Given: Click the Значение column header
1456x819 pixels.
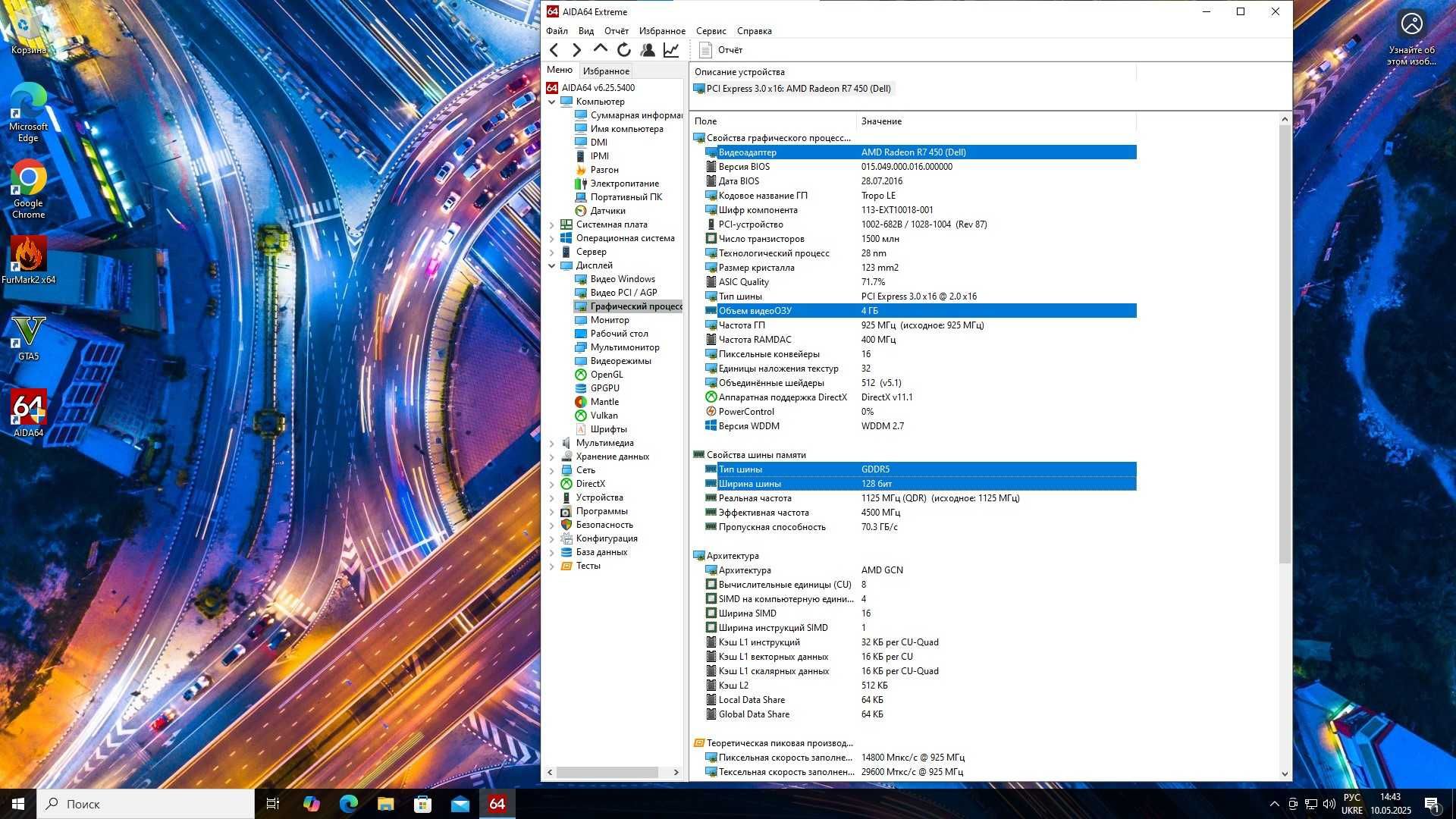Looking at the screenshot, I should 996,121.
